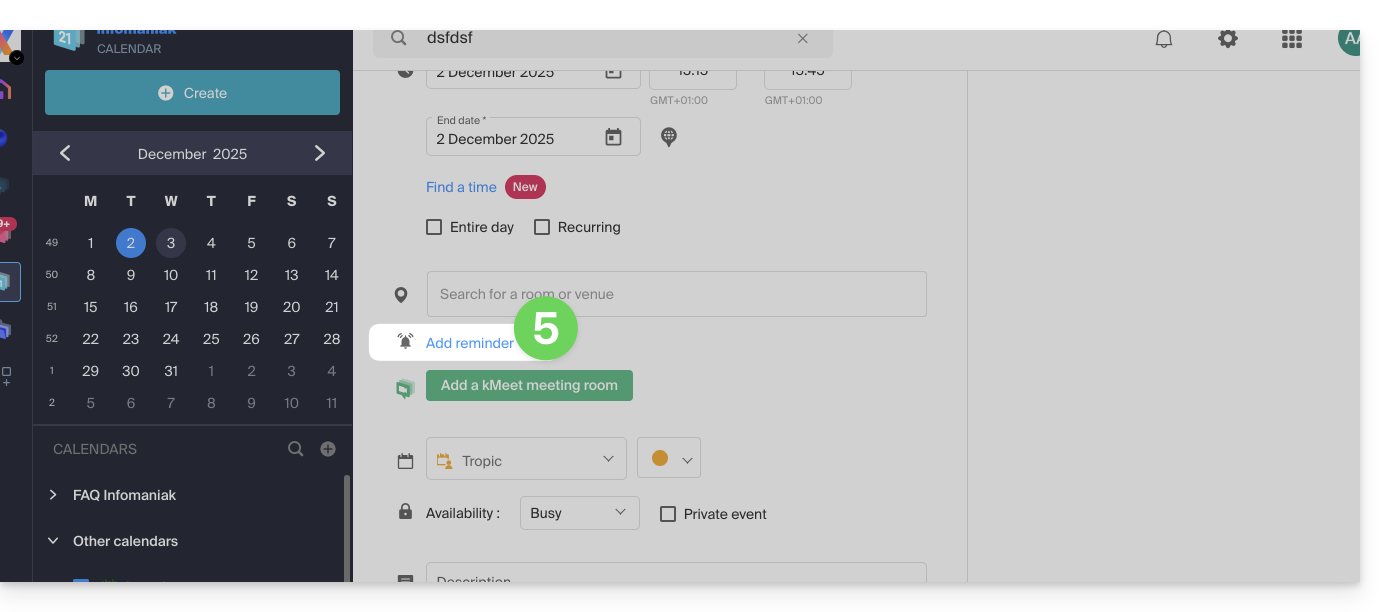Open the orange event color picker
Viewport: 1390px width, 612px height.
[x=669, y=459]
